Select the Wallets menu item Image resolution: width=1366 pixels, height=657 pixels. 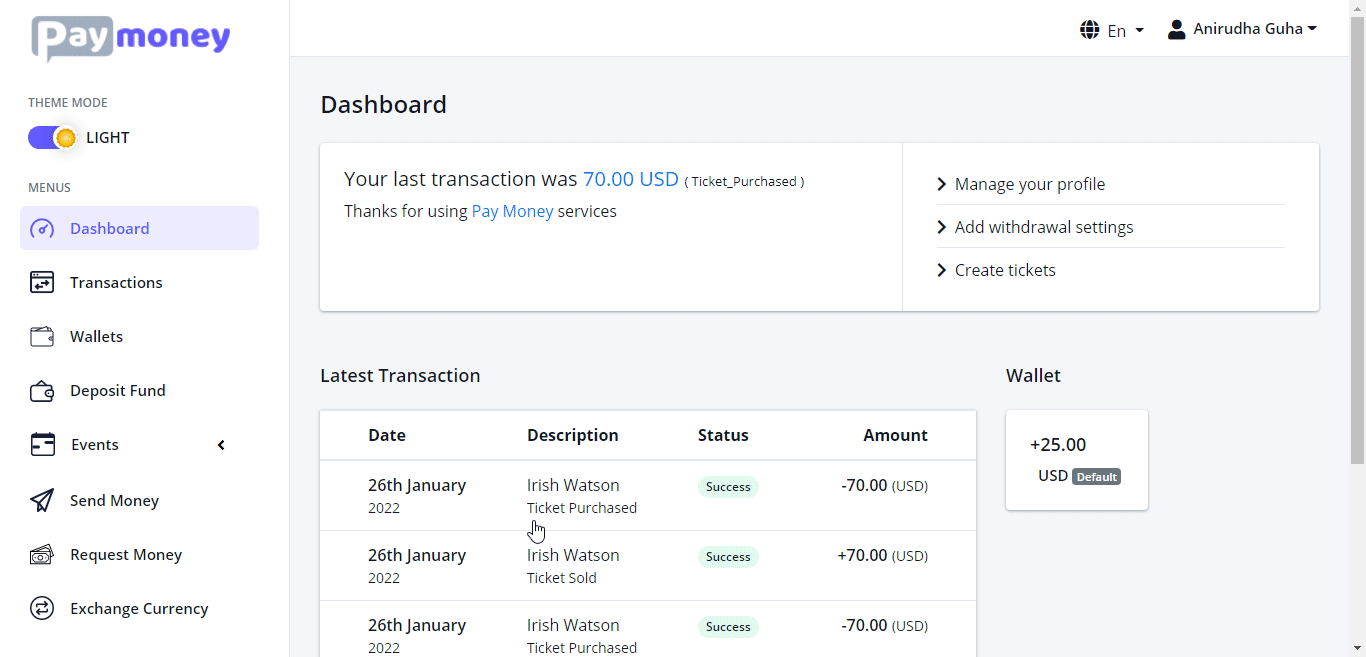click(x=96, y=337)
